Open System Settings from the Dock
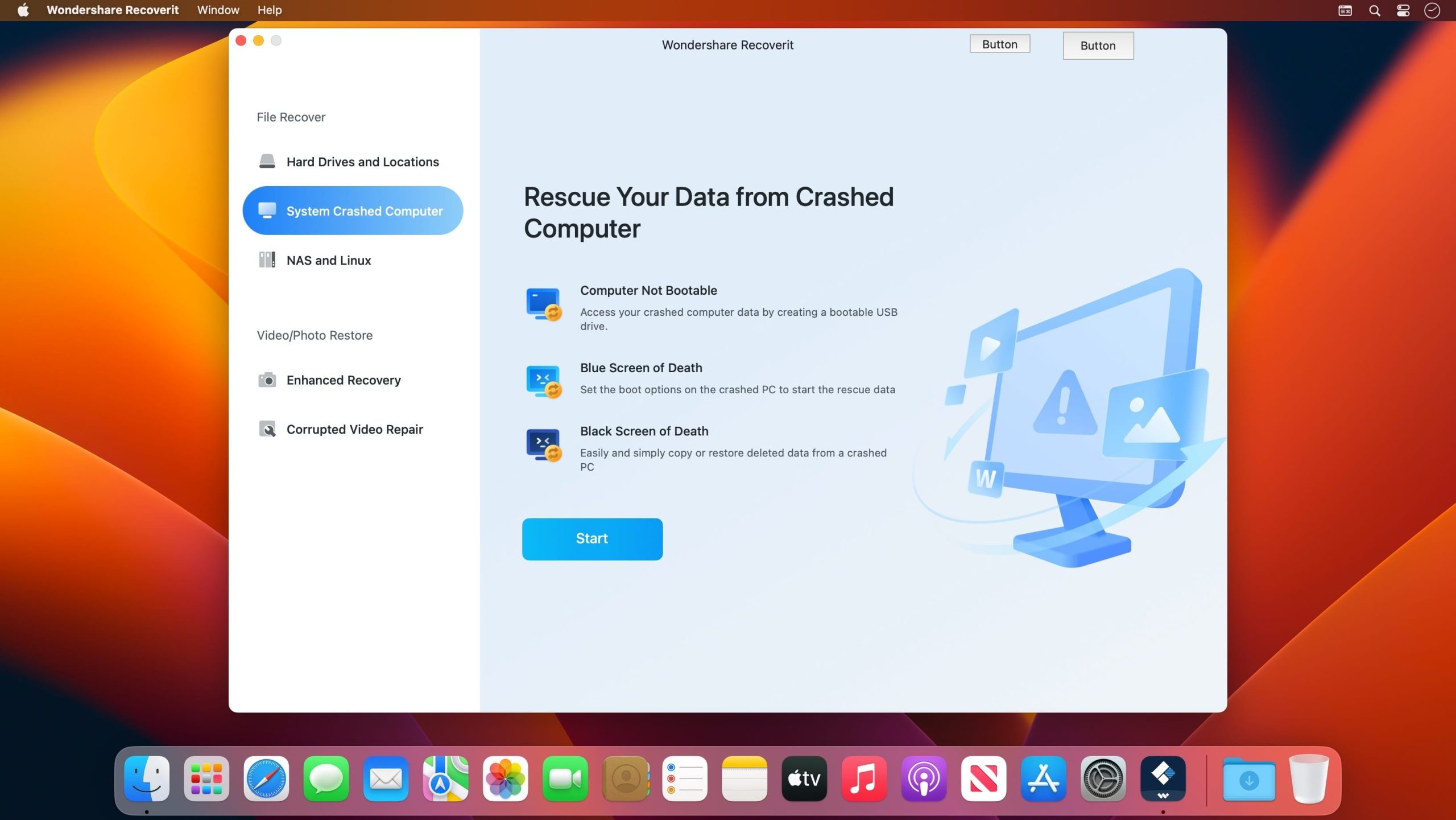 (1103, 778)
